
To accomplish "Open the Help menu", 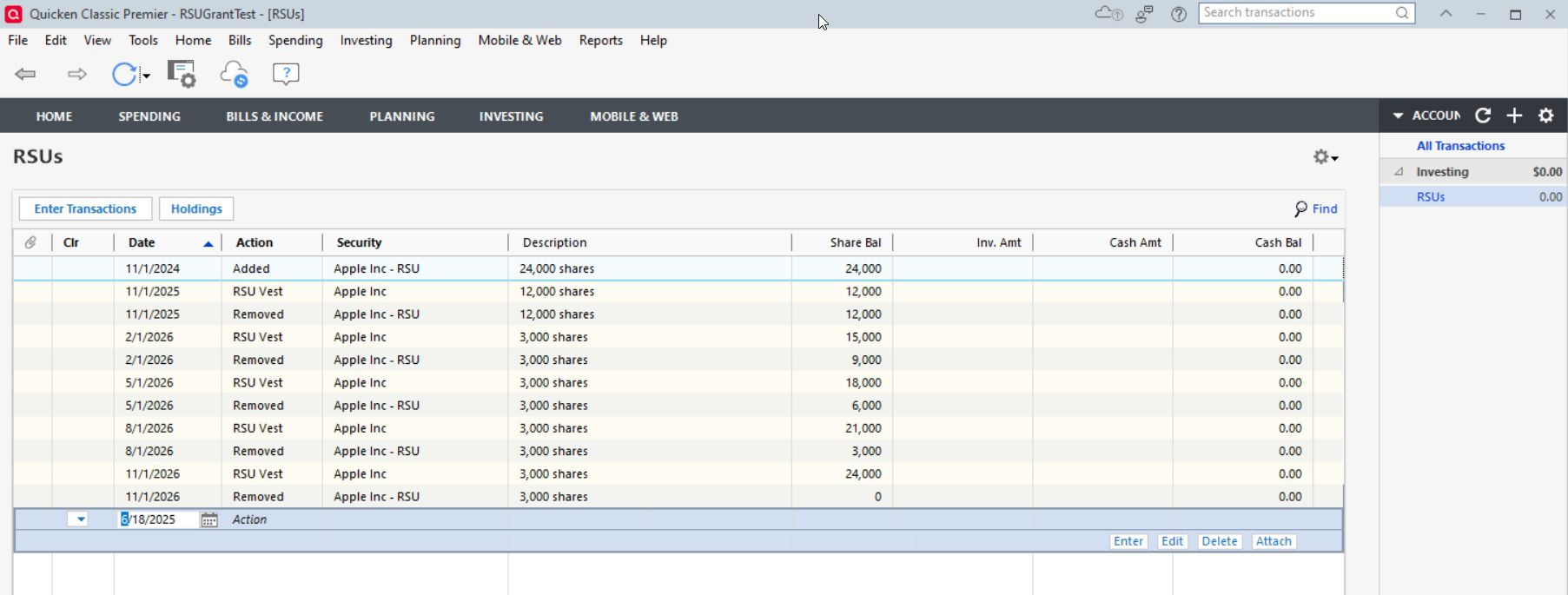I will (x=653, y=41).
